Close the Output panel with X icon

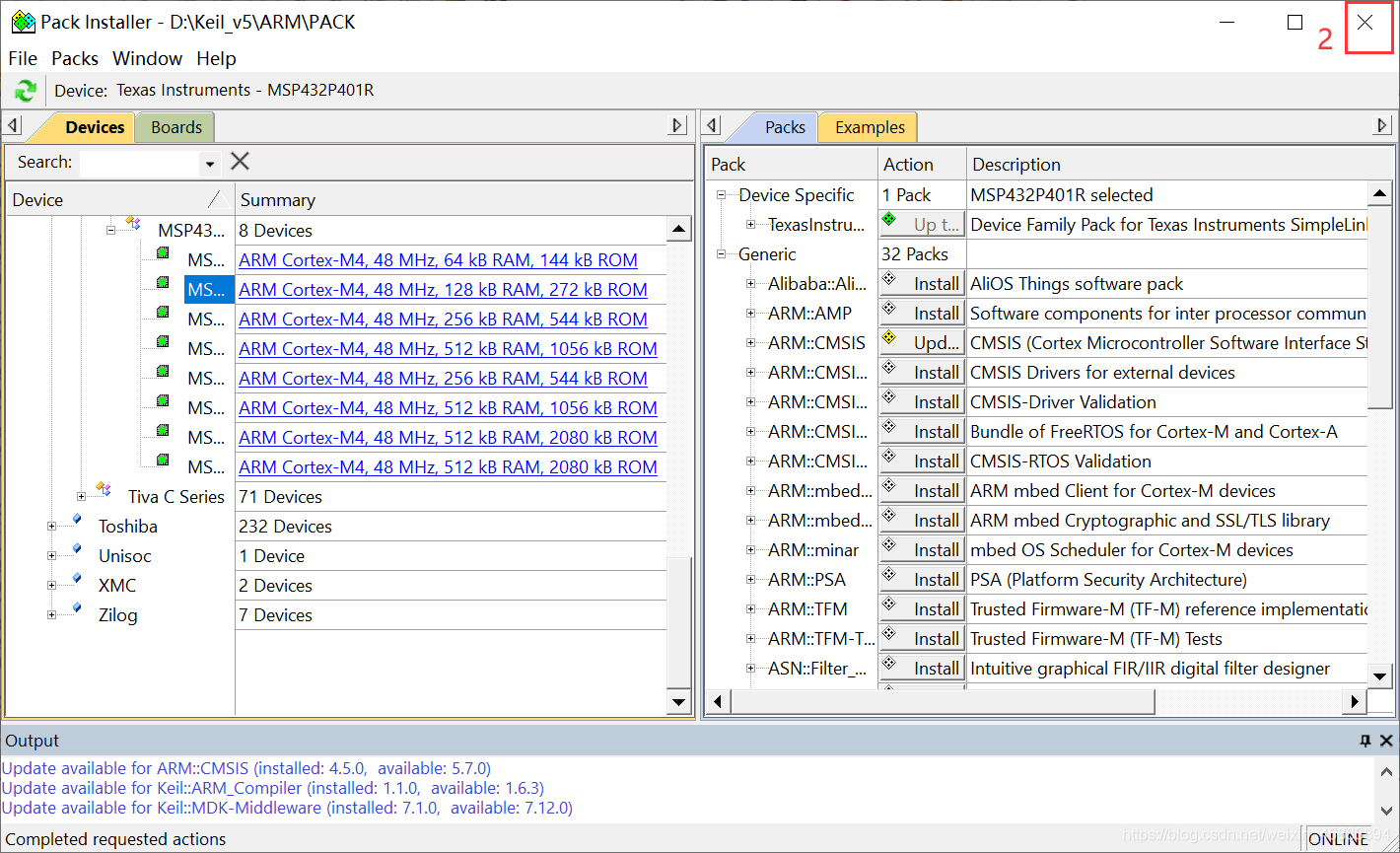coord(1386,741)
